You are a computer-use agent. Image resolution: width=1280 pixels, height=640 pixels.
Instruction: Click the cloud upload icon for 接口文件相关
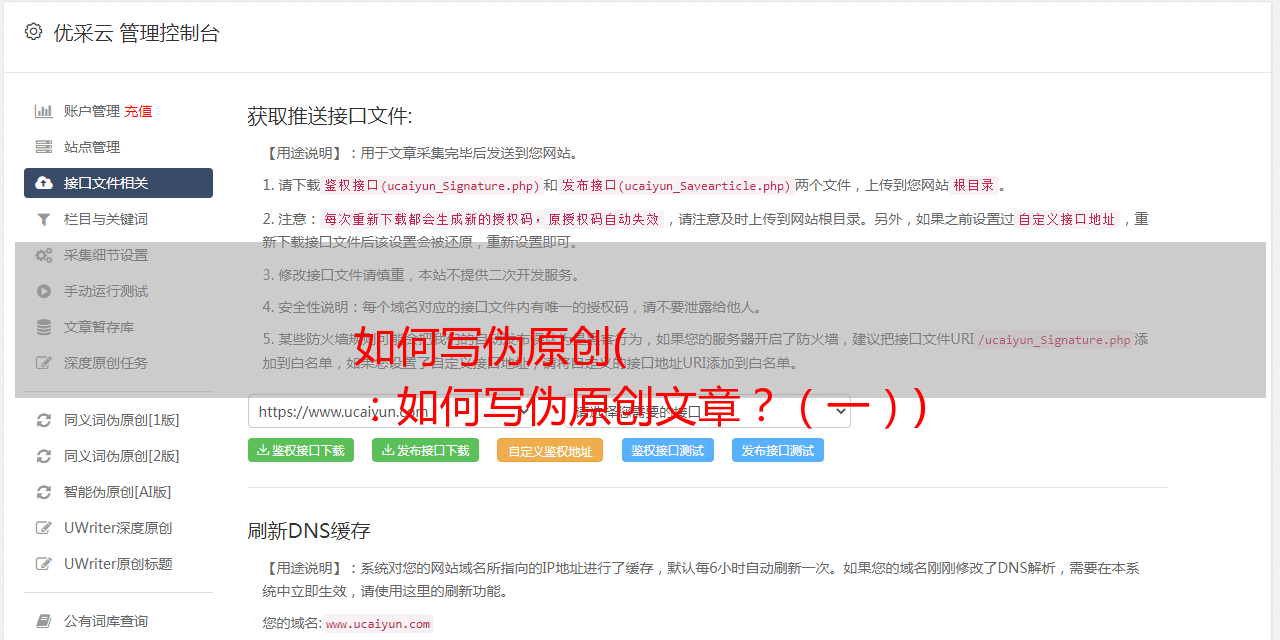click(44, 183)
